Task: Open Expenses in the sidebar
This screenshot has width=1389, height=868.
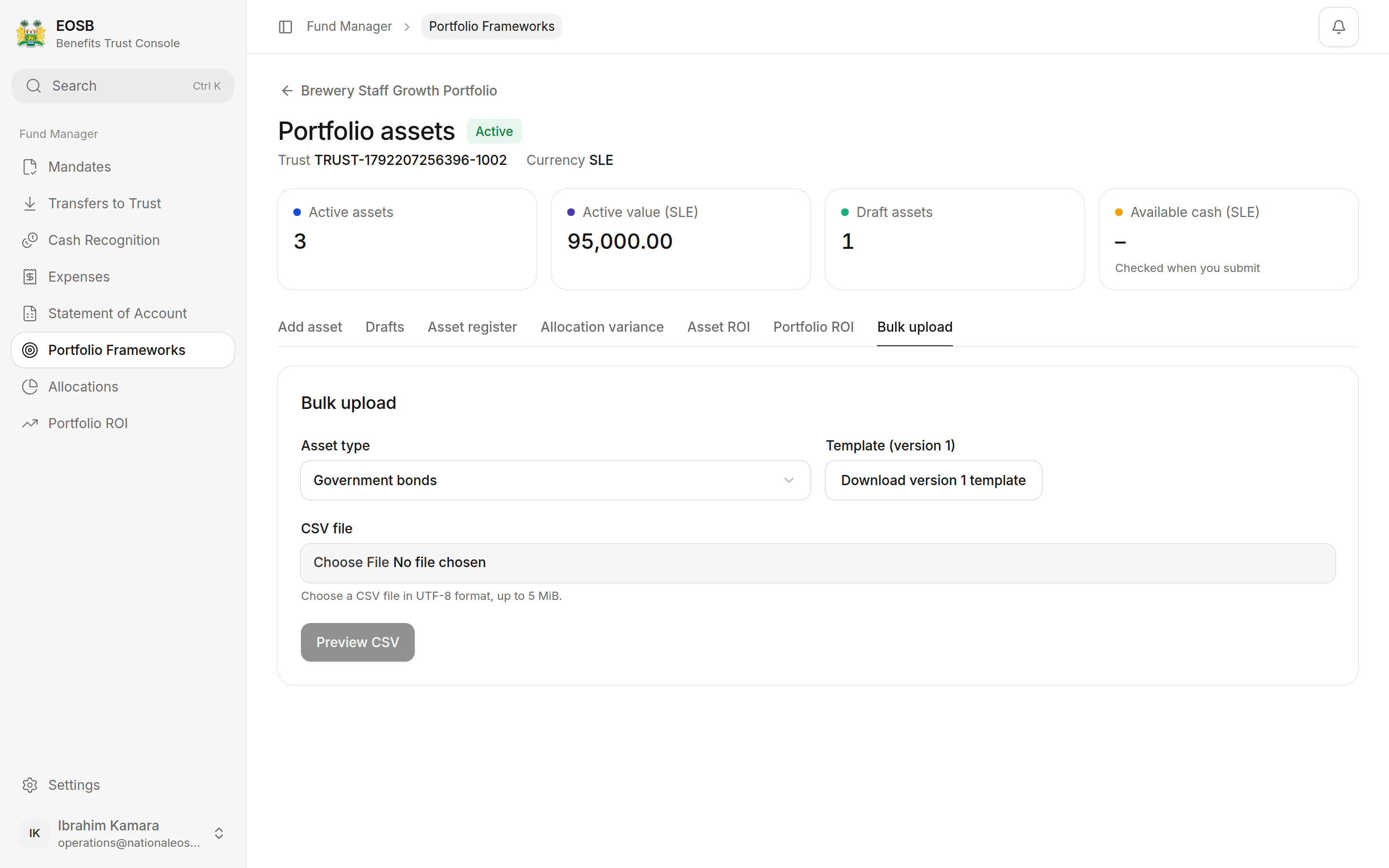Action: click(123, 277)
